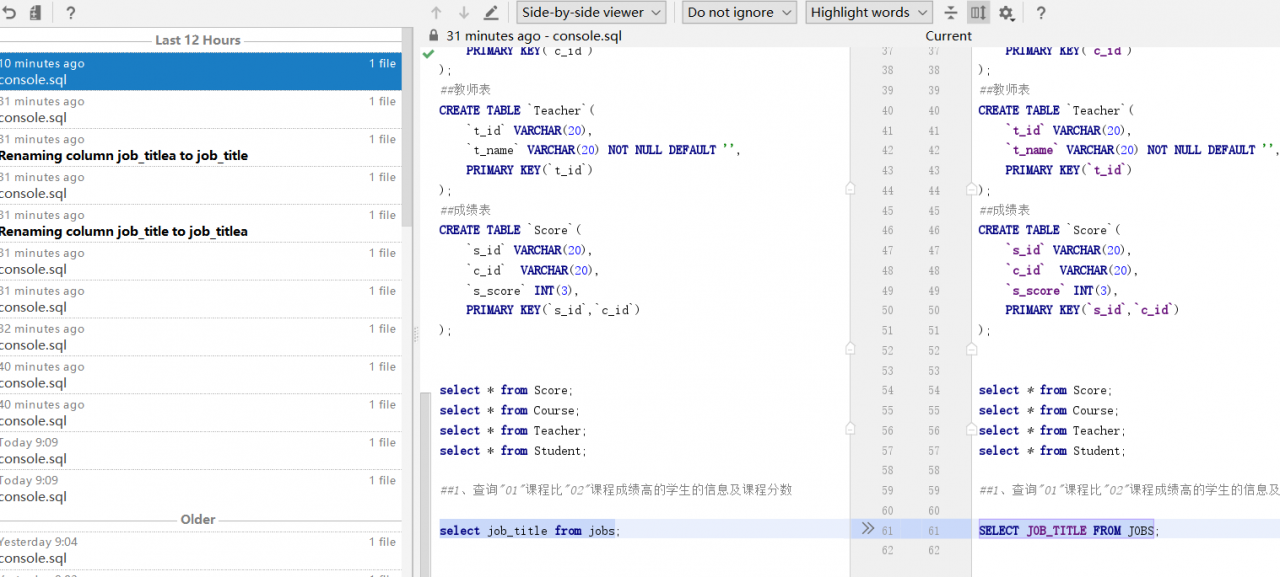This screenshot has width=1280, height=577.
Task: Apply the line 61 change with the chevron arrows
Action: [x=868, y=529]
